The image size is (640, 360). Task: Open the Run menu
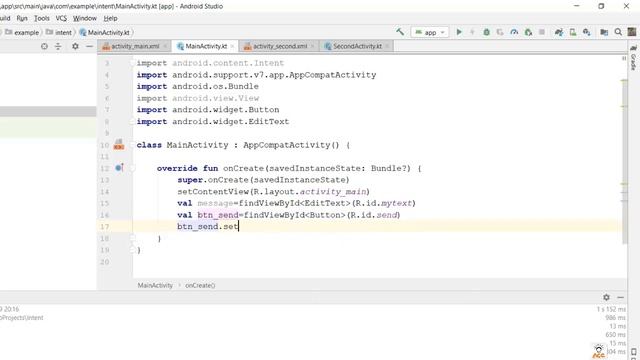(x=22, y=18)
